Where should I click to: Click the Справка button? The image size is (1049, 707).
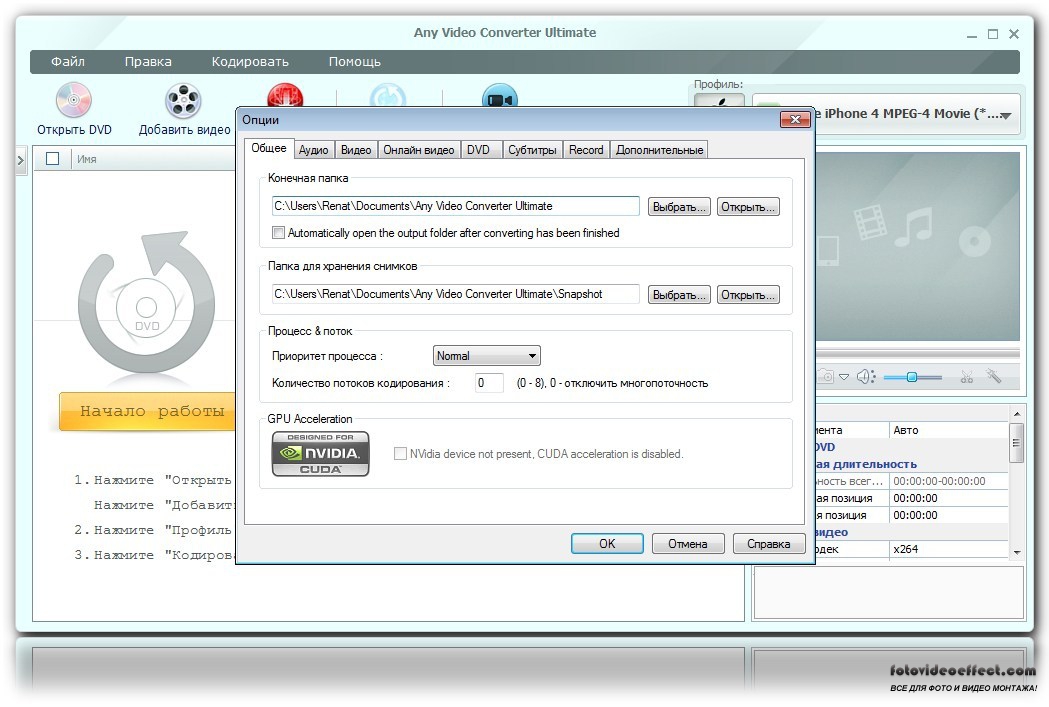click(x=769, y=544)
